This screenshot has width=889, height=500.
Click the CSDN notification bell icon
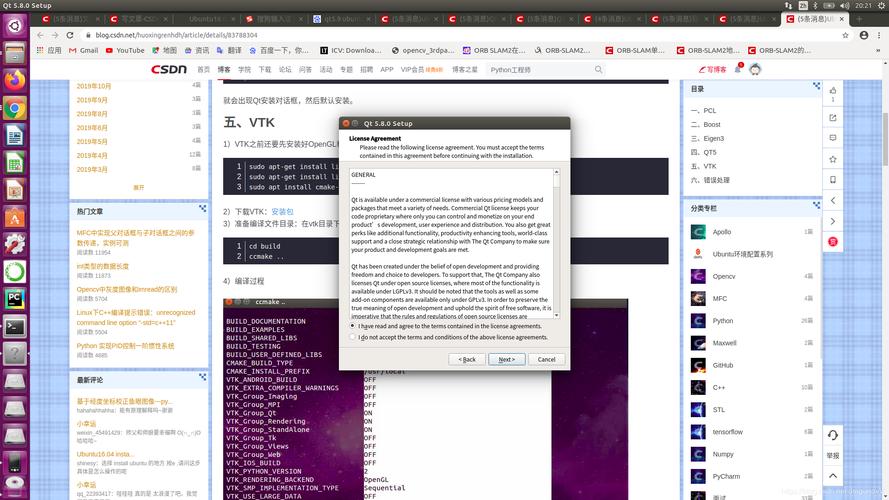(x=738, y=69)
